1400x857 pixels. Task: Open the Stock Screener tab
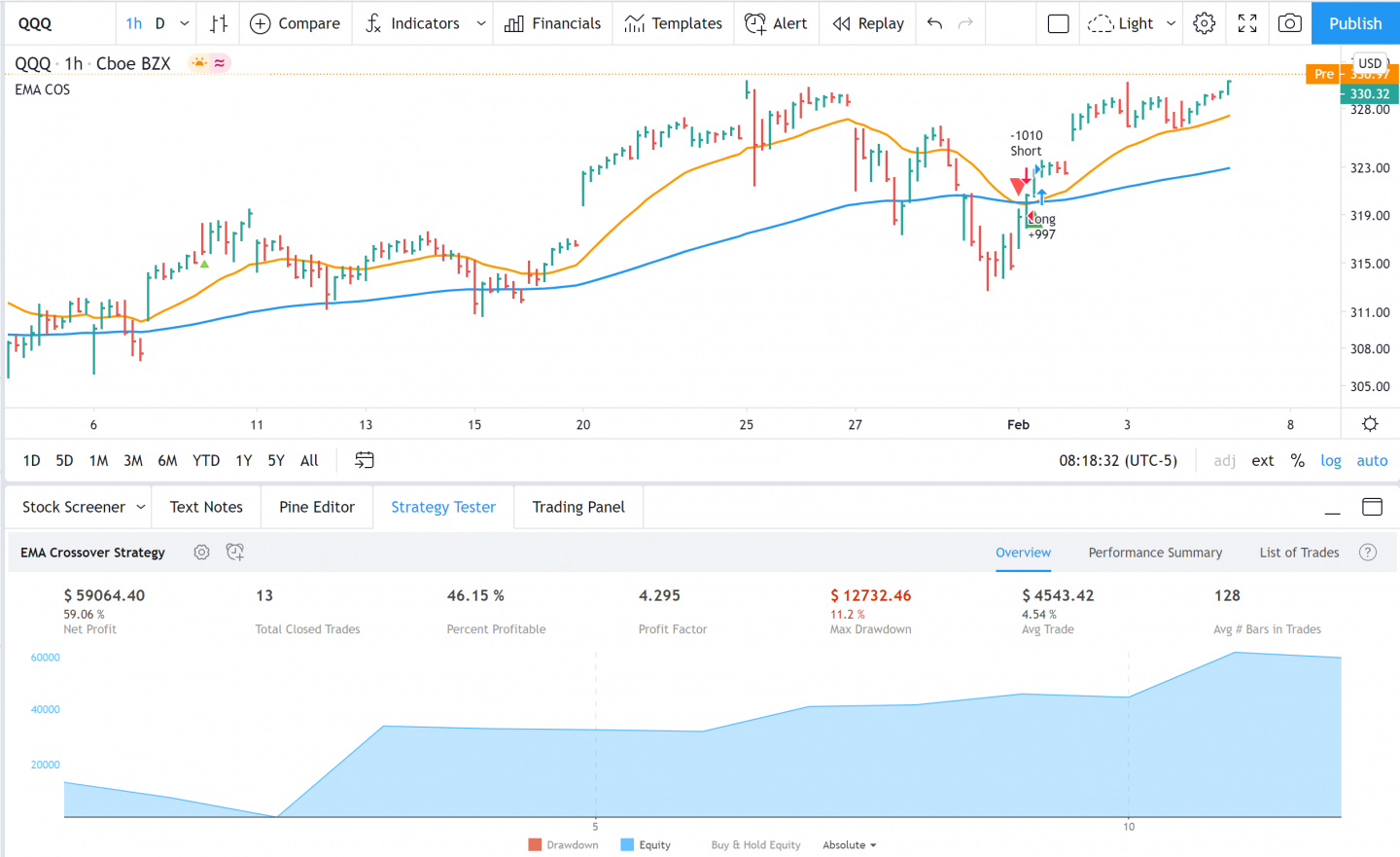(74, 507)
